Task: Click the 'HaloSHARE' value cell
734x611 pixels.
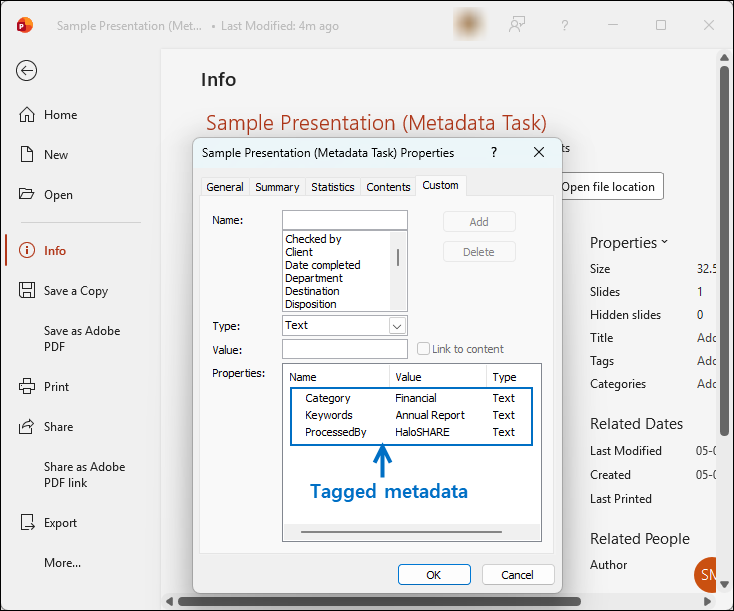Action: tap(422, 432)
